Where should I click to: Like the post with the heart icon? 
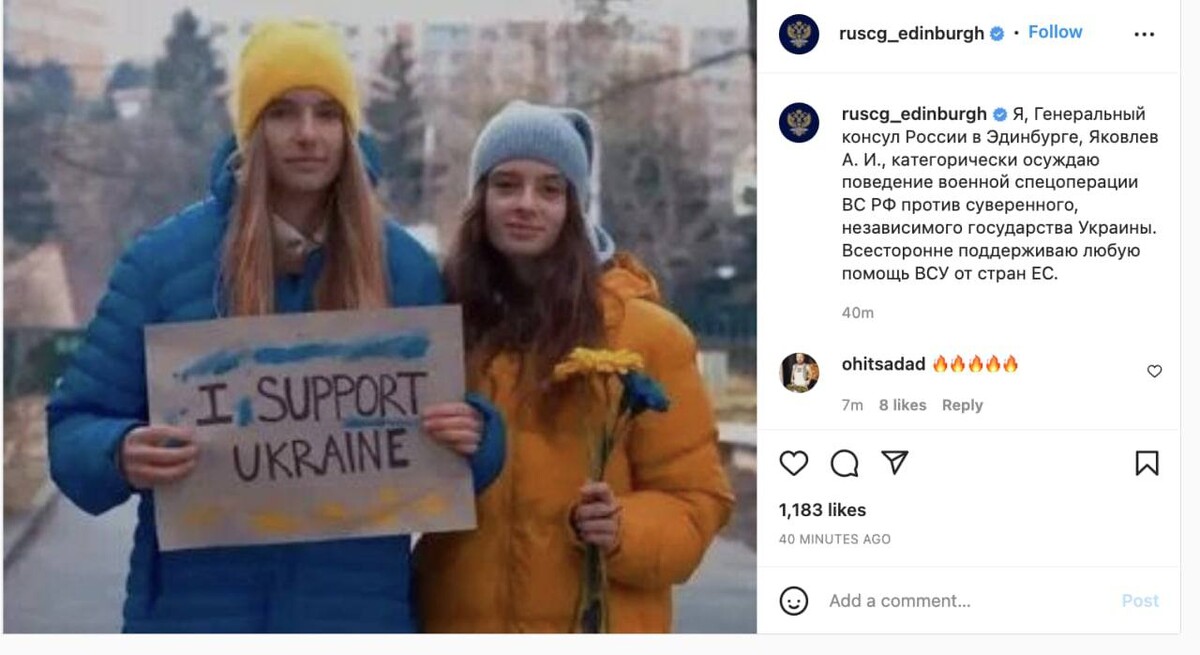pos(793,464)
